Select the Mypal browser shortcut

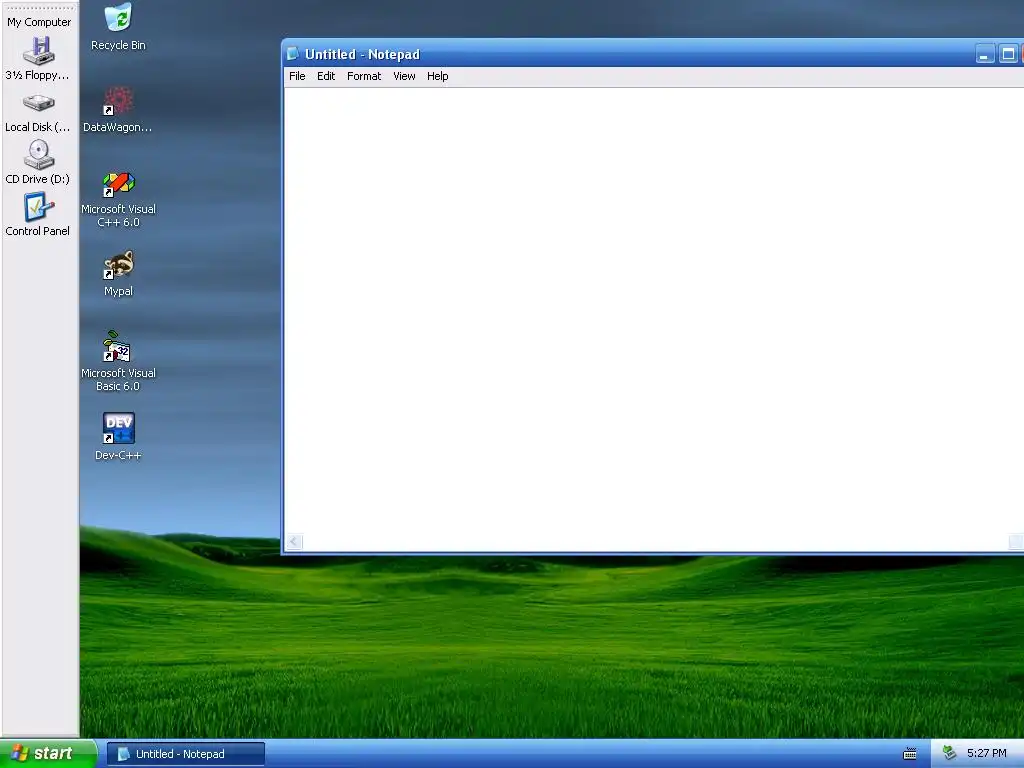pos(118,274)
